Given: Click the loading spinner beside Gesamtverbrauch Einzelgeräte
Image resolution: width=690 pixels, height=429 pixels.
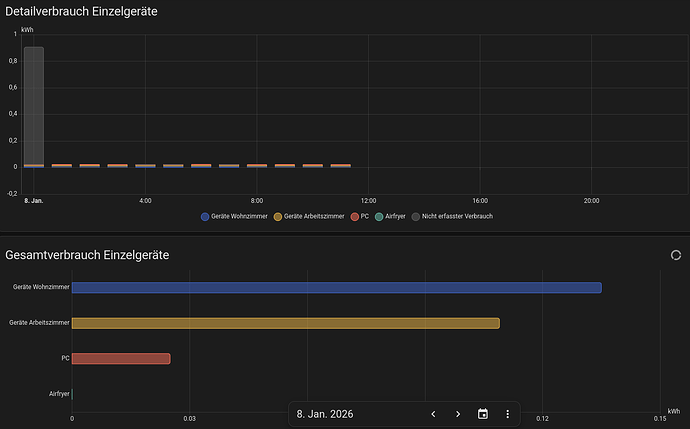Looking at the screenshot, I should coord(675,256).
